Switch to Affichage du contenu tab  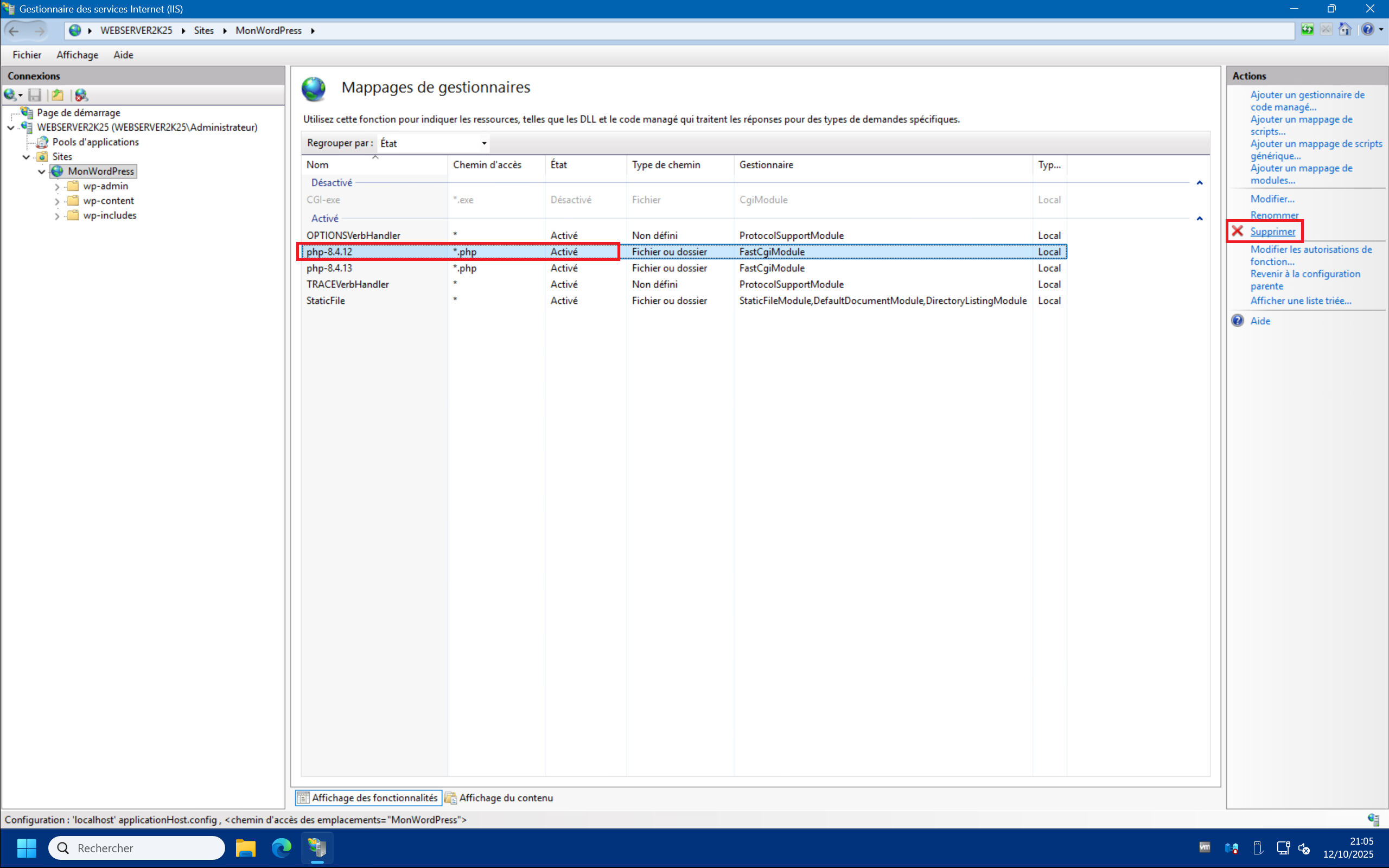[x=499, y=797]
